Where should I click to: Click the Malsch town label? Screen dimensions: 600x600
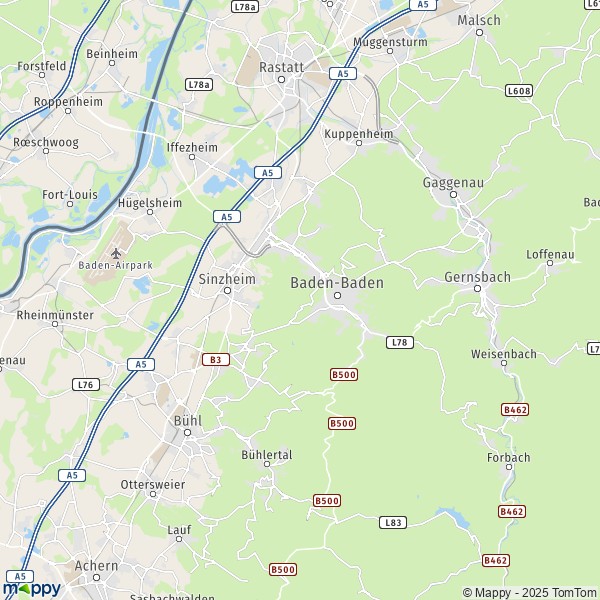point(479,20)
